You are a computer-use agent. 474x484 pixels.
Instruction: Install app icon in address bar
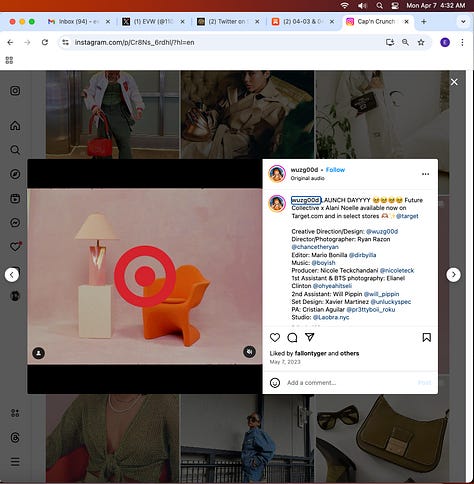390,42
